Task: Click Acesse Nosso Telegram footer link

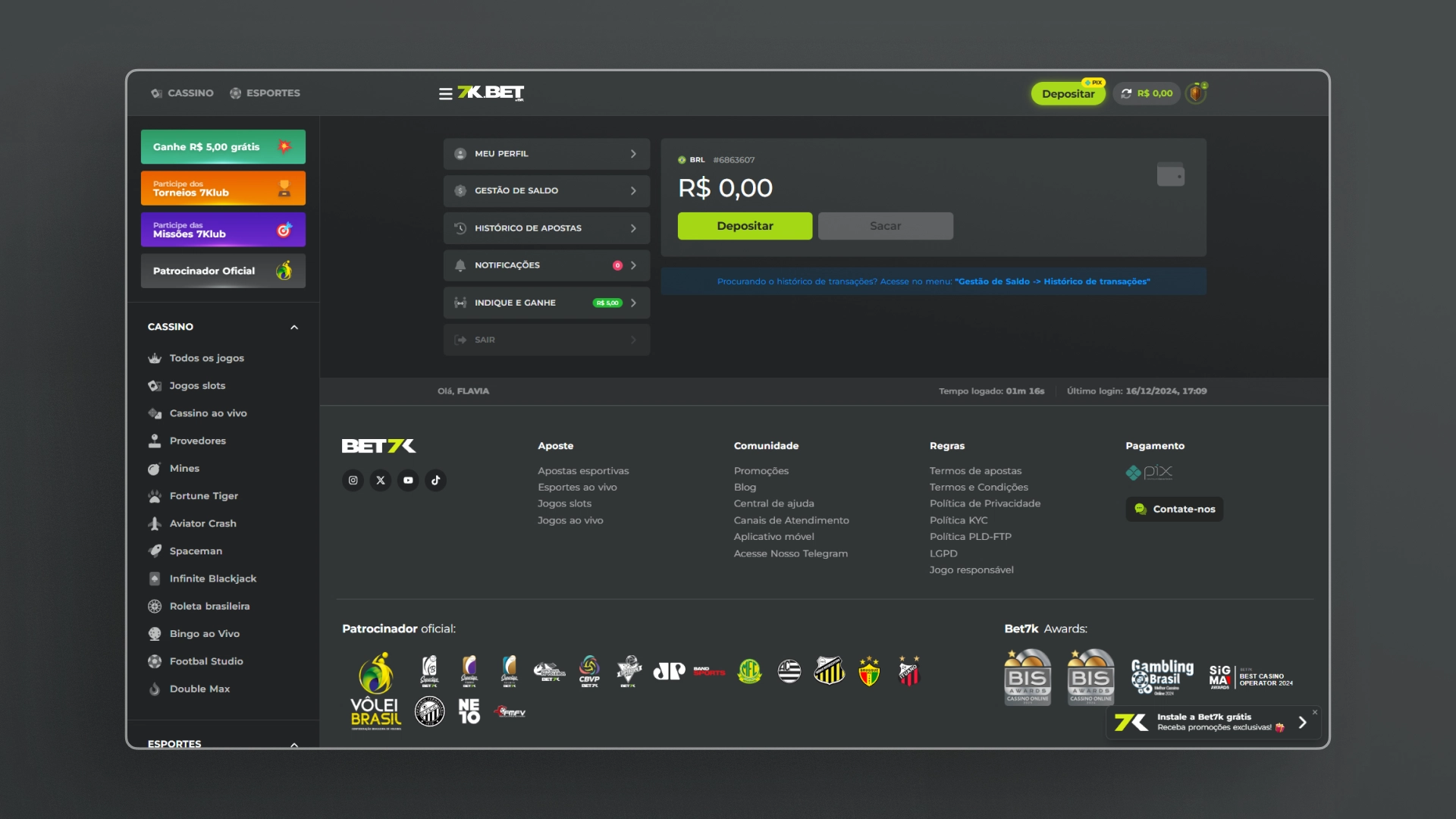Action: coord(791,554)
